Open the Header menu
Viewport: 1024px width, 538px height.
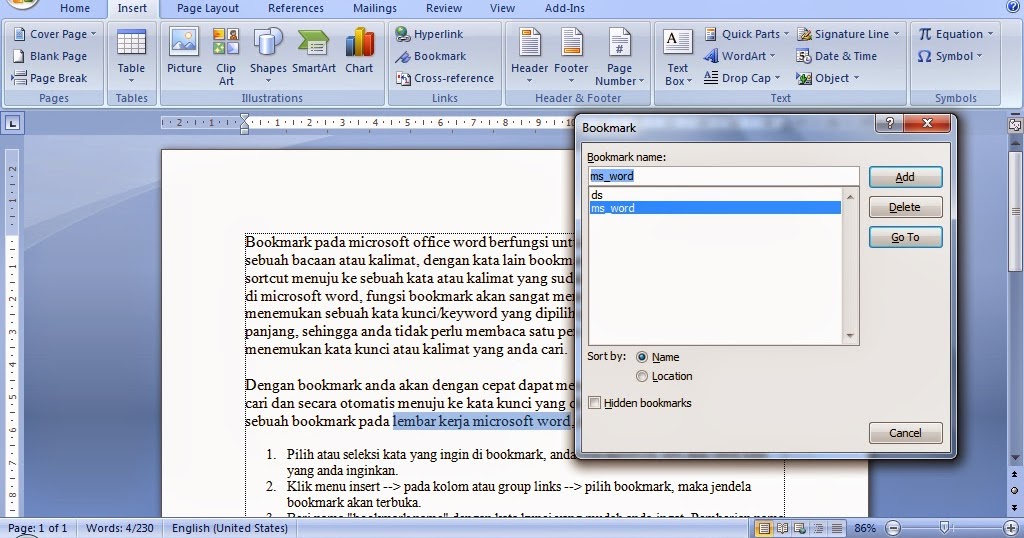pyautogui.click(x=529, y=56)
